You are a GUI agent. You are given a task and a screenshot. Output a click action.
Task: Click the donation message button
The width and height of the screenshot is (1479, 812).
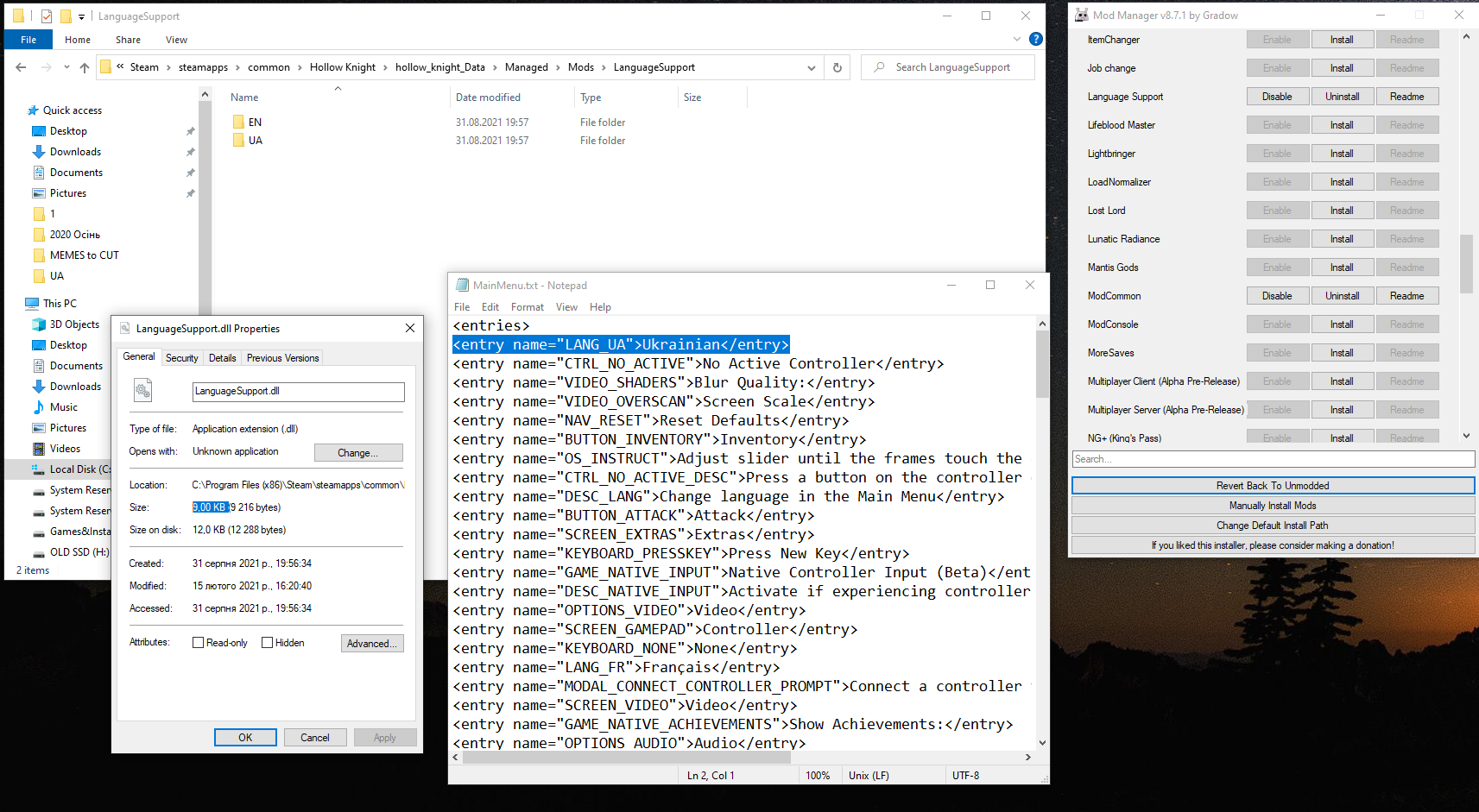pos(1273,545)
